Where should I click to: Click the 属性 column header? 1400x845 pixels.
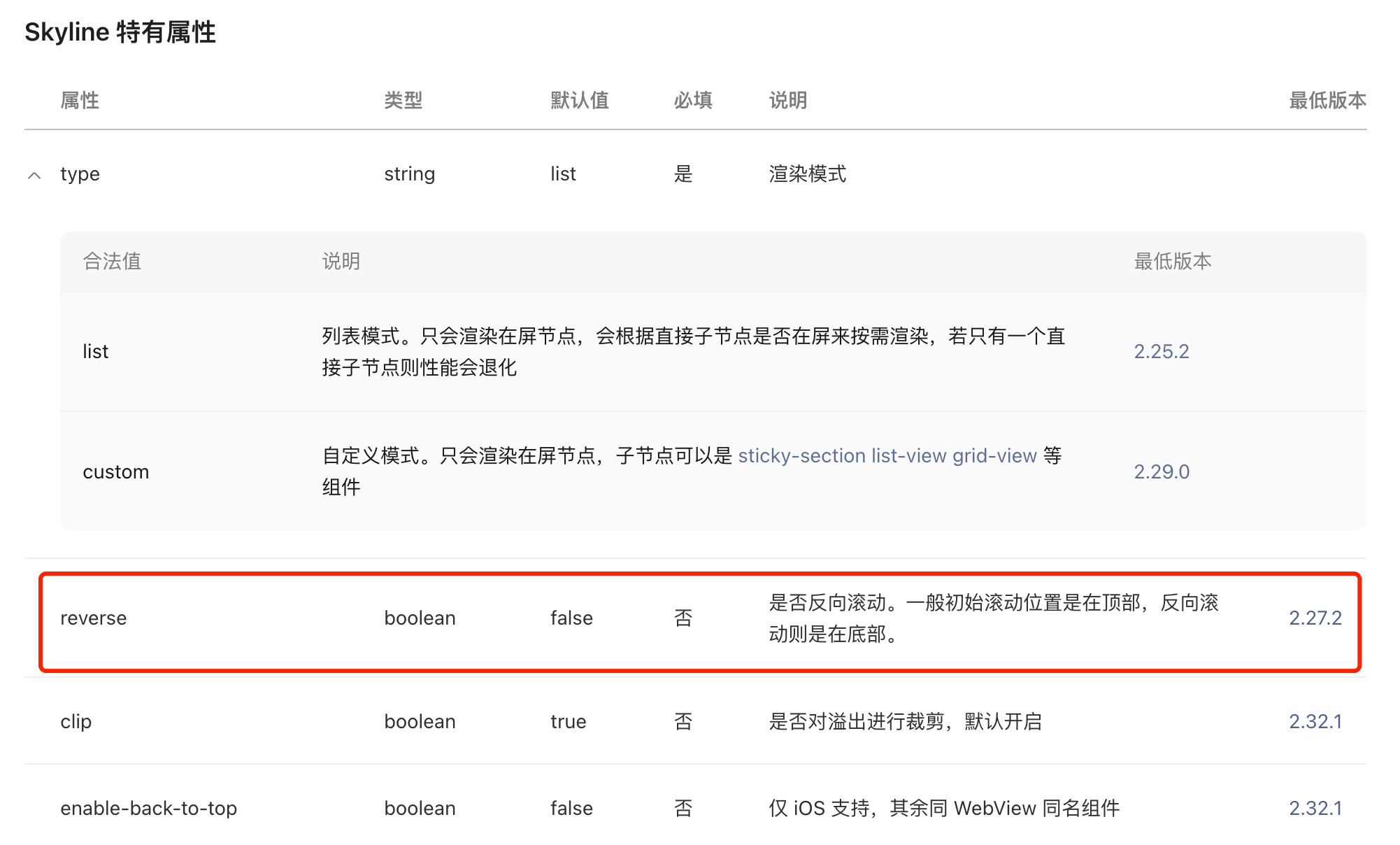[80, 100]
